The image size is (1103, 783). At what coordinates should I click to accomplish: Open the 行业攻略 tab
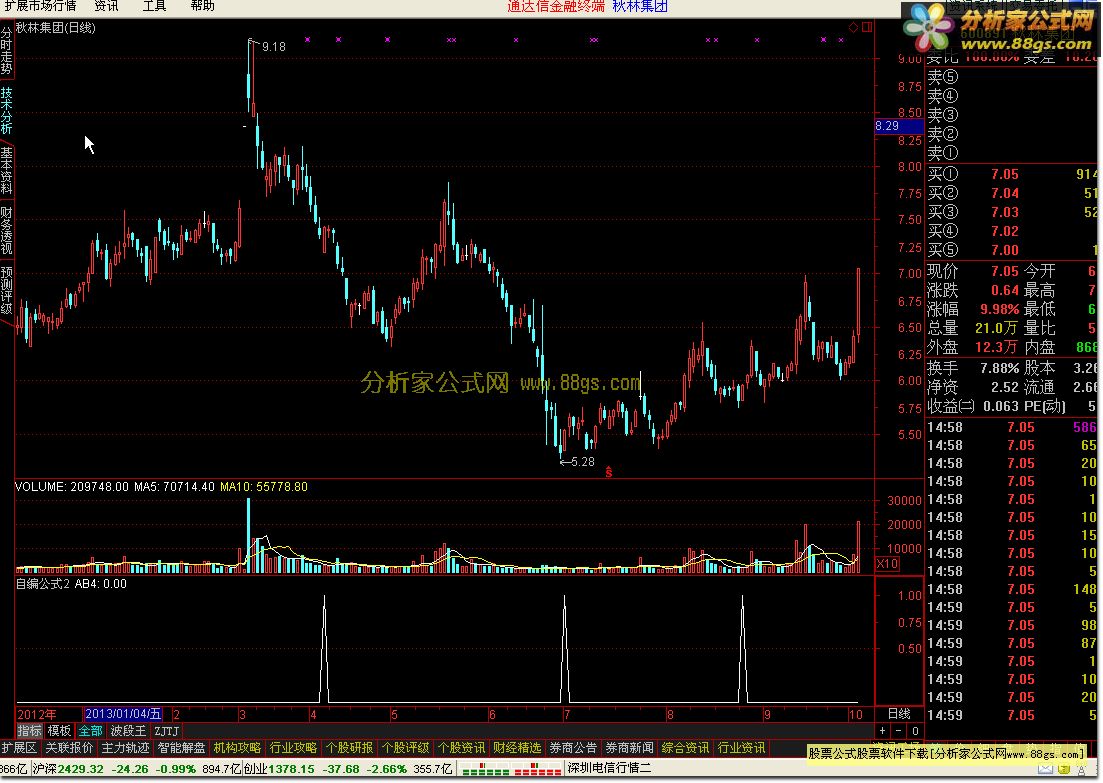pos(293,748)
